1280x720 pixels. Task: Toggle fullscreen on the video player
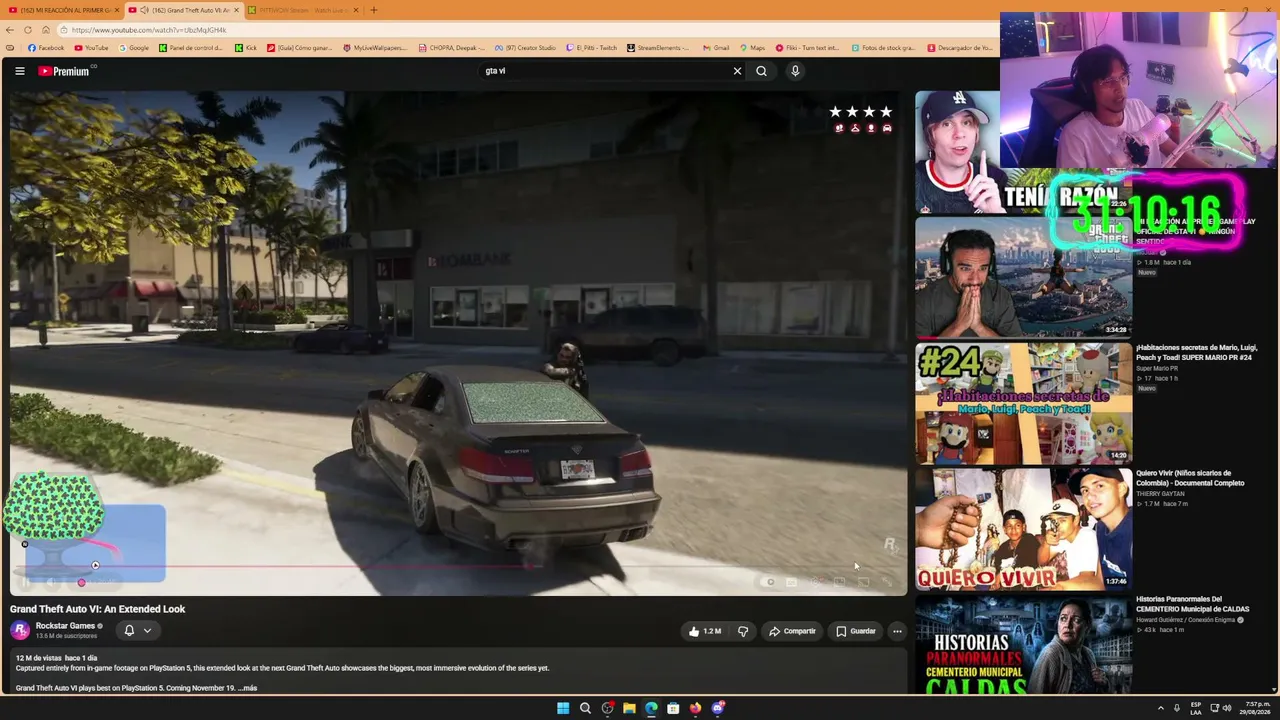[887, 582]
